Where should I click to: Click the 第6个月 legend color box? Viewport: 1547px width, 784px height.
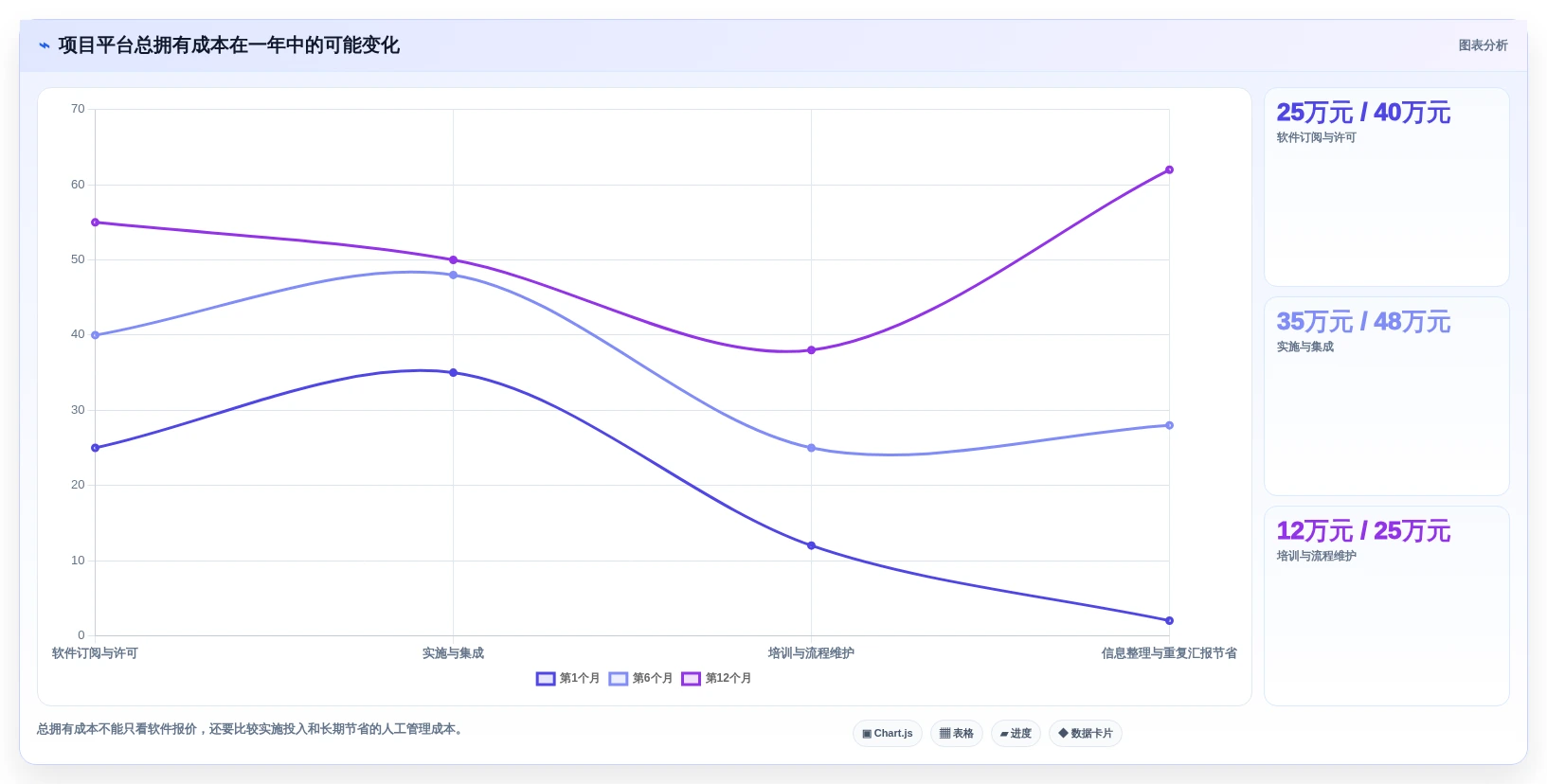click(619, 679)
